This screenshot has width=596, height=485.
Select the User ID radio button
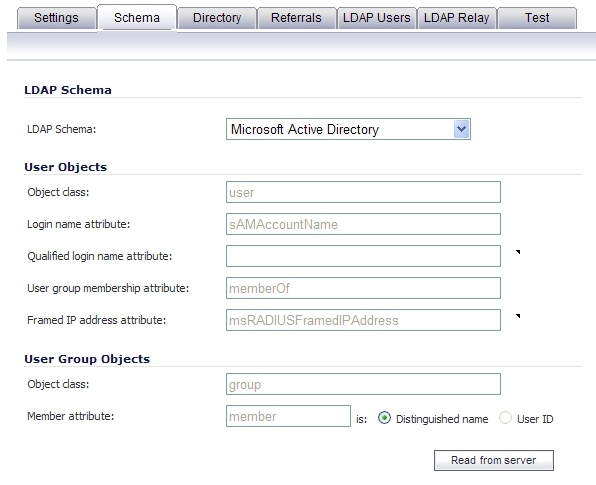tap(505, 418)
